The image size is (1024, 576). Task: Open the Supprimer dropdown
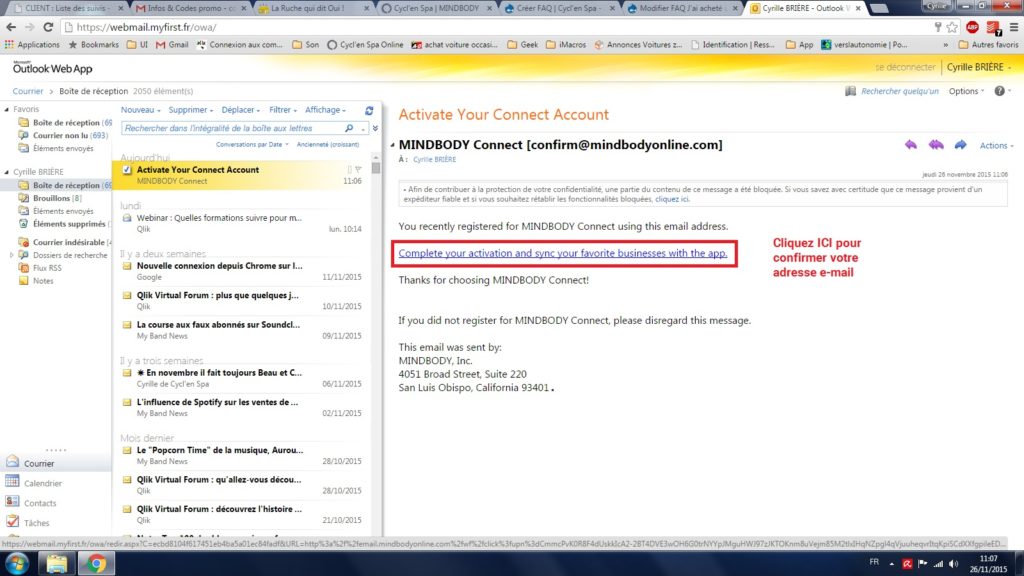pyautogui.click(x=191, y=110)
